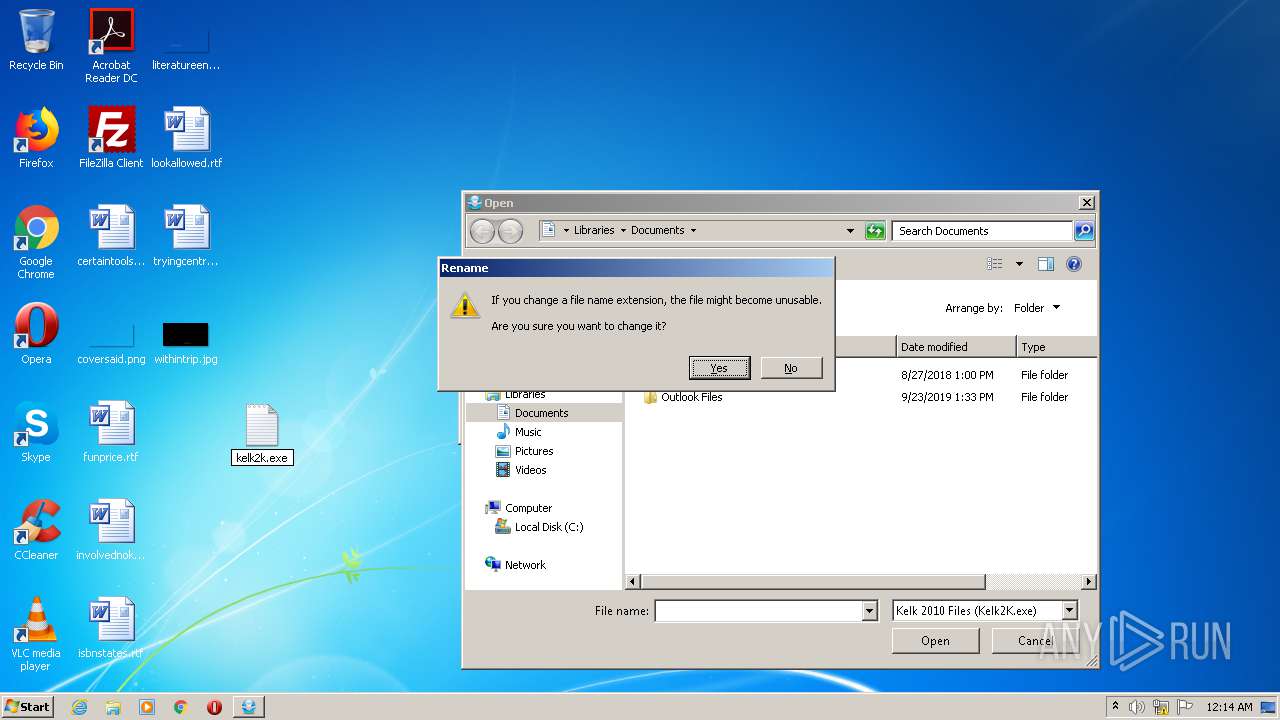Expand the address bar history dropdown

coord(850,231)
